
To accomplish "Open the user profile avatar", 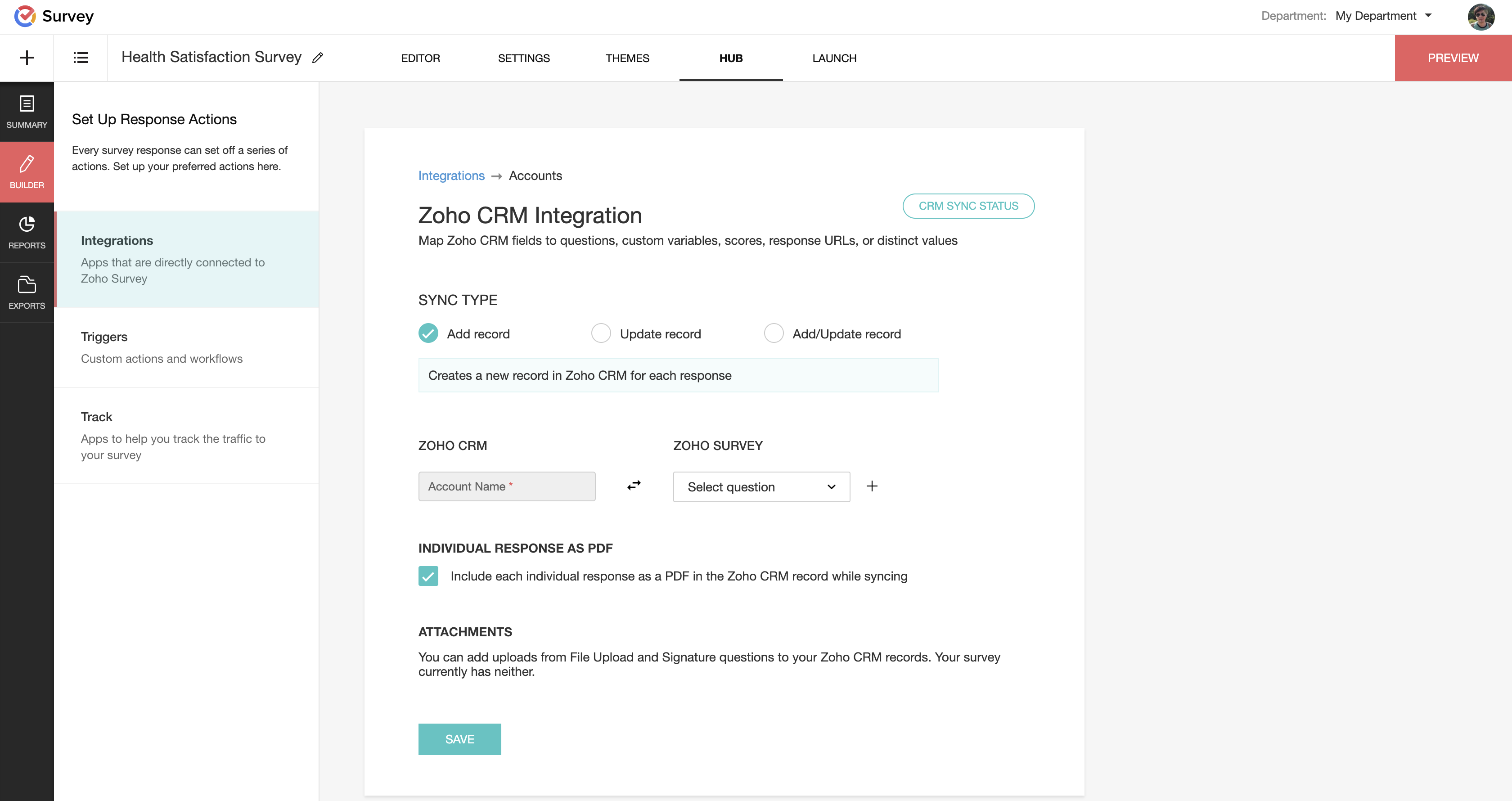I will coord(1480,17).
